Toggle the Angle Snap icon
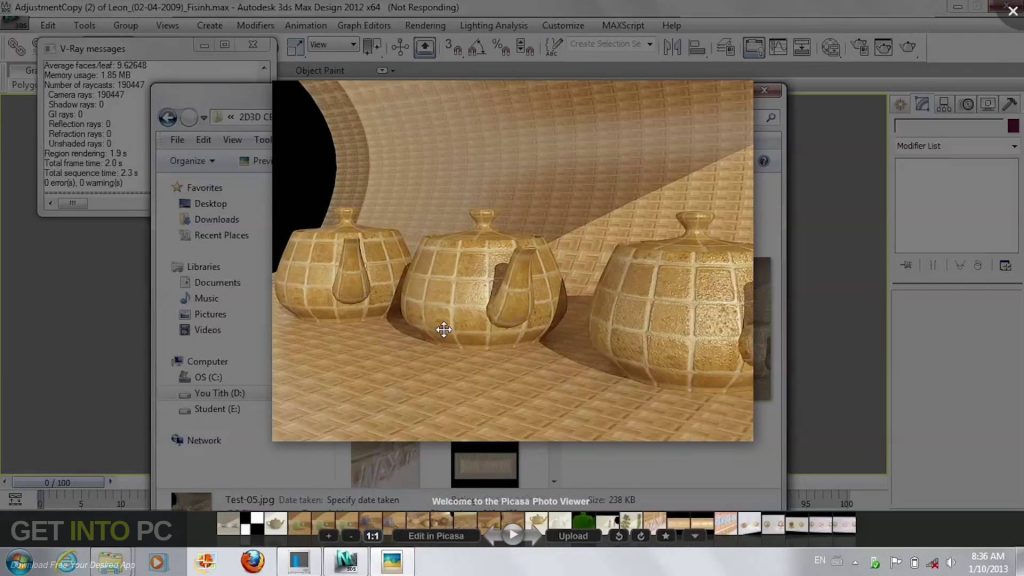The width and height of the screenshot is (1024, 576). click(476, 47)
